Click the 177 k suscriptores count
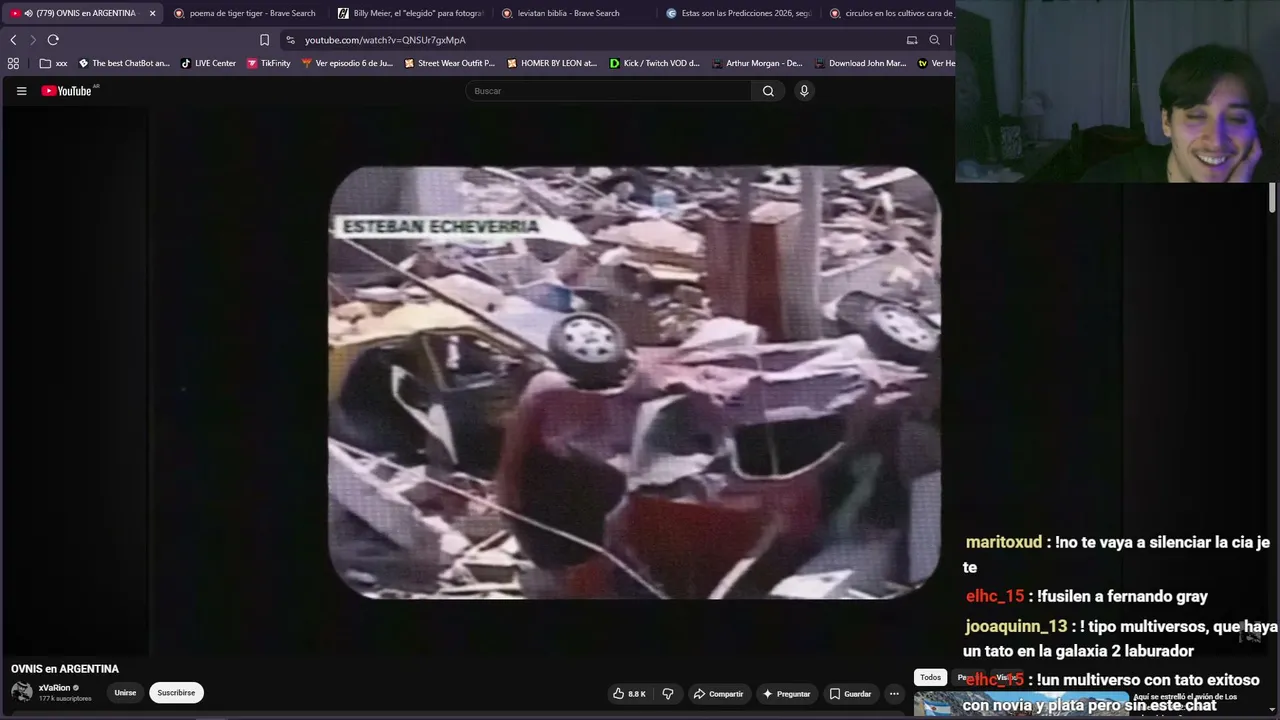 [65, 699]
